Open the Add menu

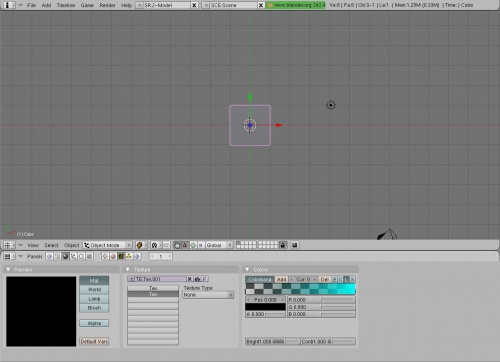[46, 5]
